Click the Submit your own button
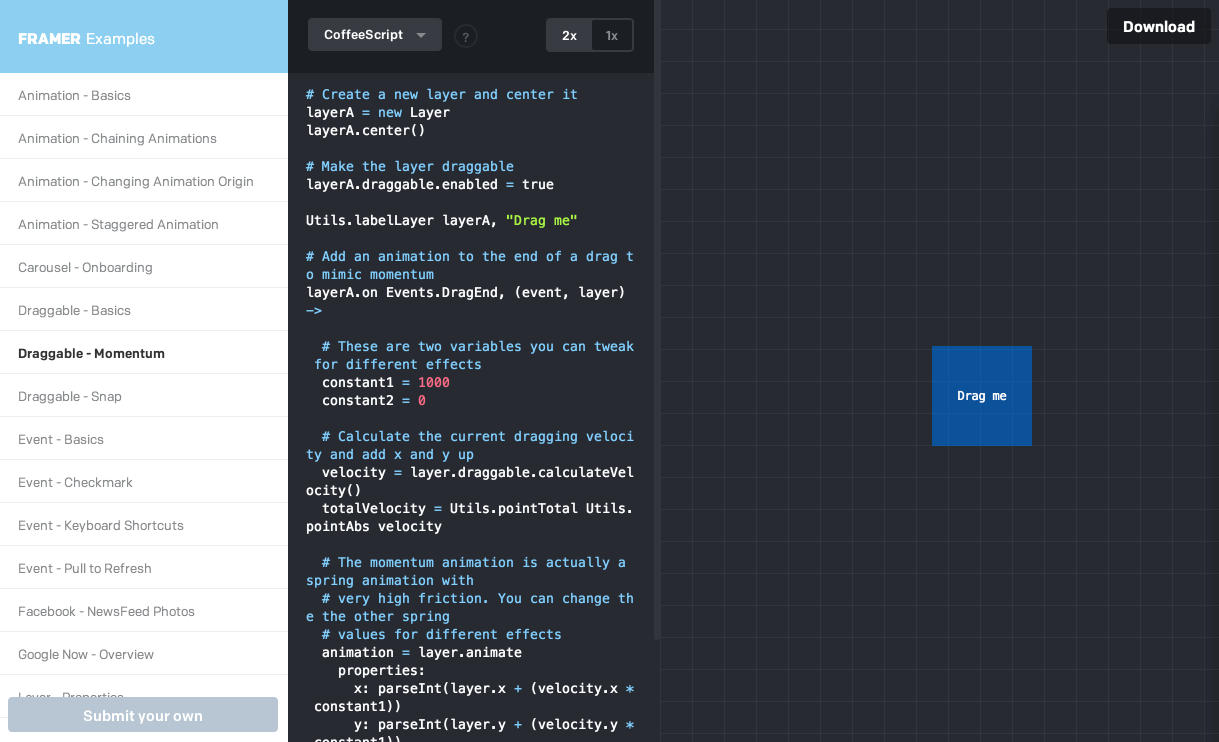 [142, 714]
